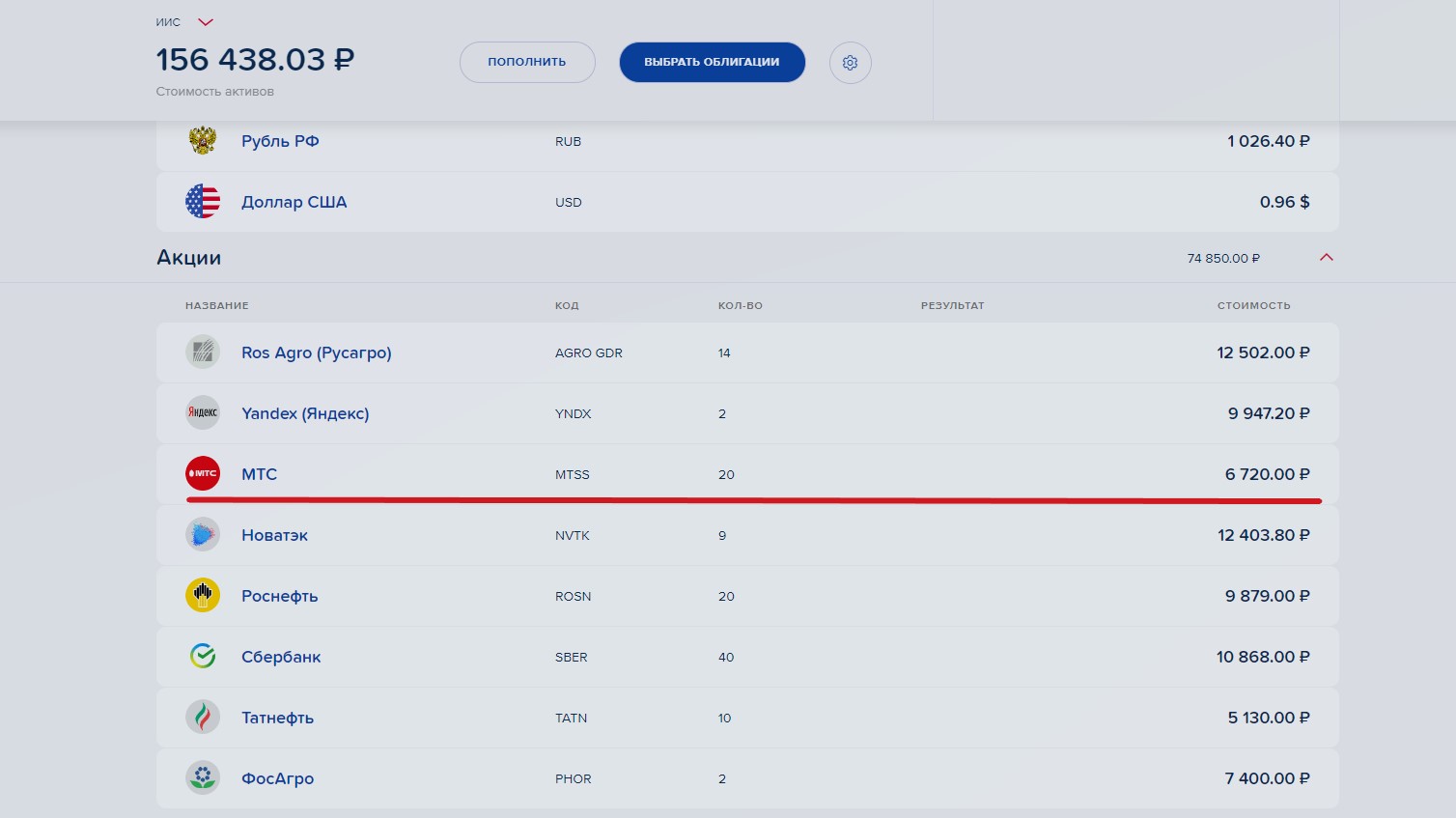Click the ROSN ticker code

coord(573,596)
